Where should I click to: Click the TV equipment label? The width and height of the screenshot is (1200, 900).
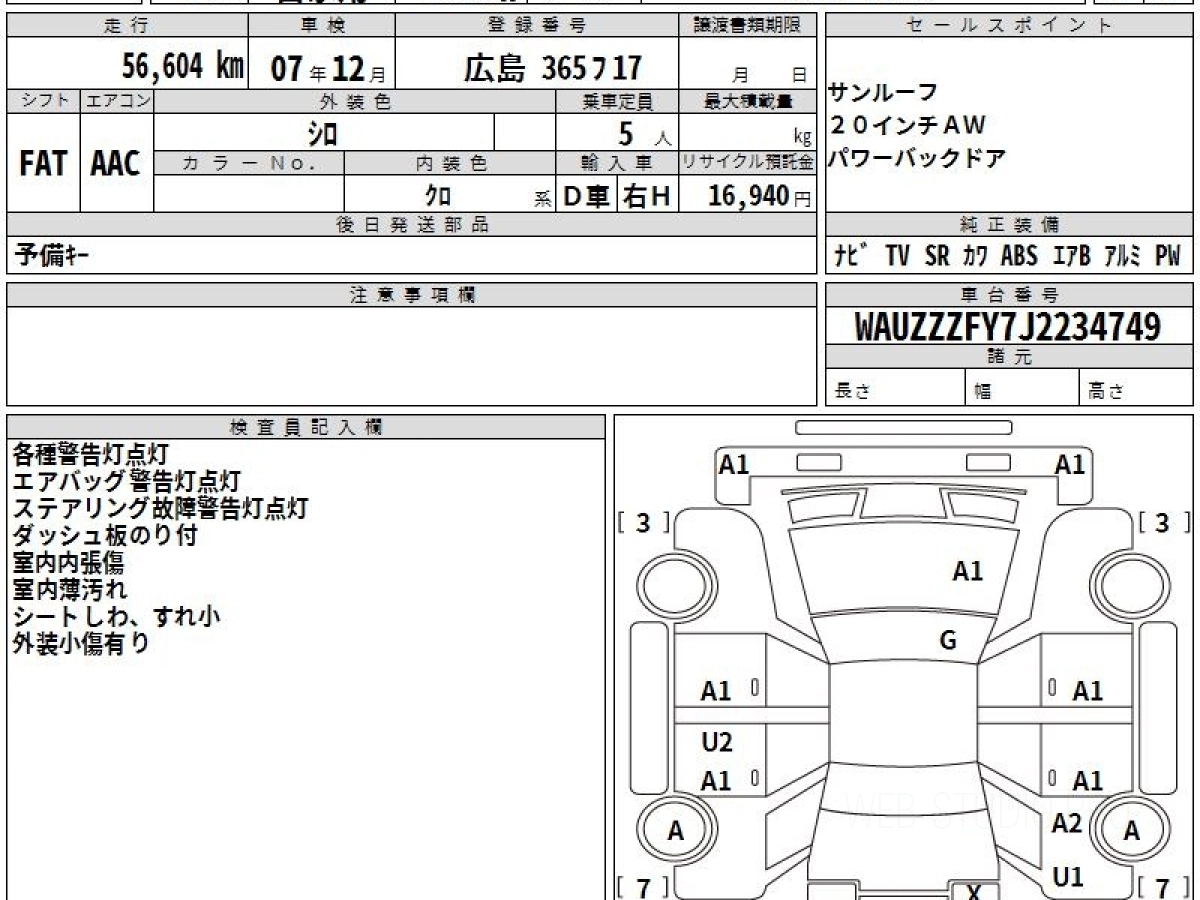(x=897, y=256)
